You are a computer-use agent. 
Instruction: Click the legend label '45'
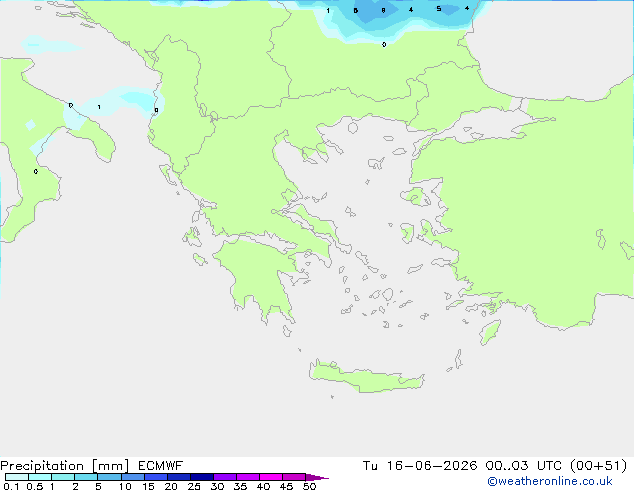286,486
